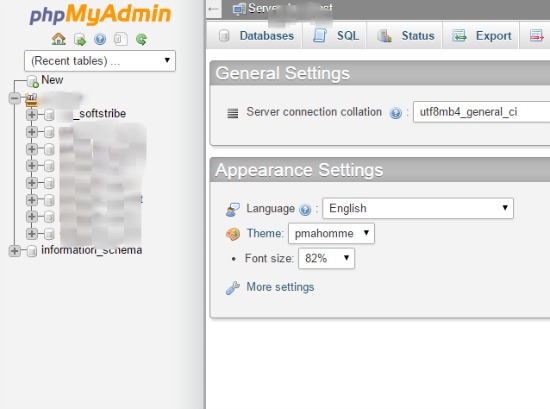Open the Import tab icon
Viewport: 550px width, 409px height.
point(536,36)
